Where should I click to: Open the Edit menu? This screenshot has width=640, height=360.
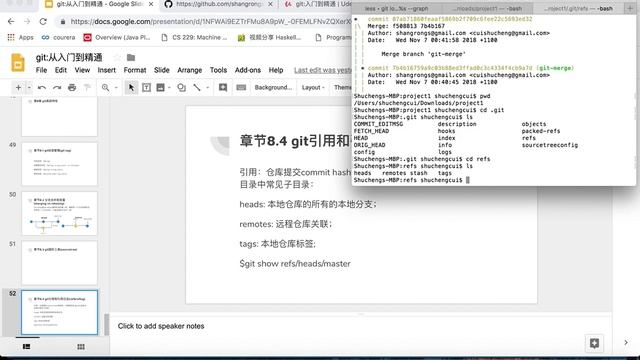click(61, 70)
